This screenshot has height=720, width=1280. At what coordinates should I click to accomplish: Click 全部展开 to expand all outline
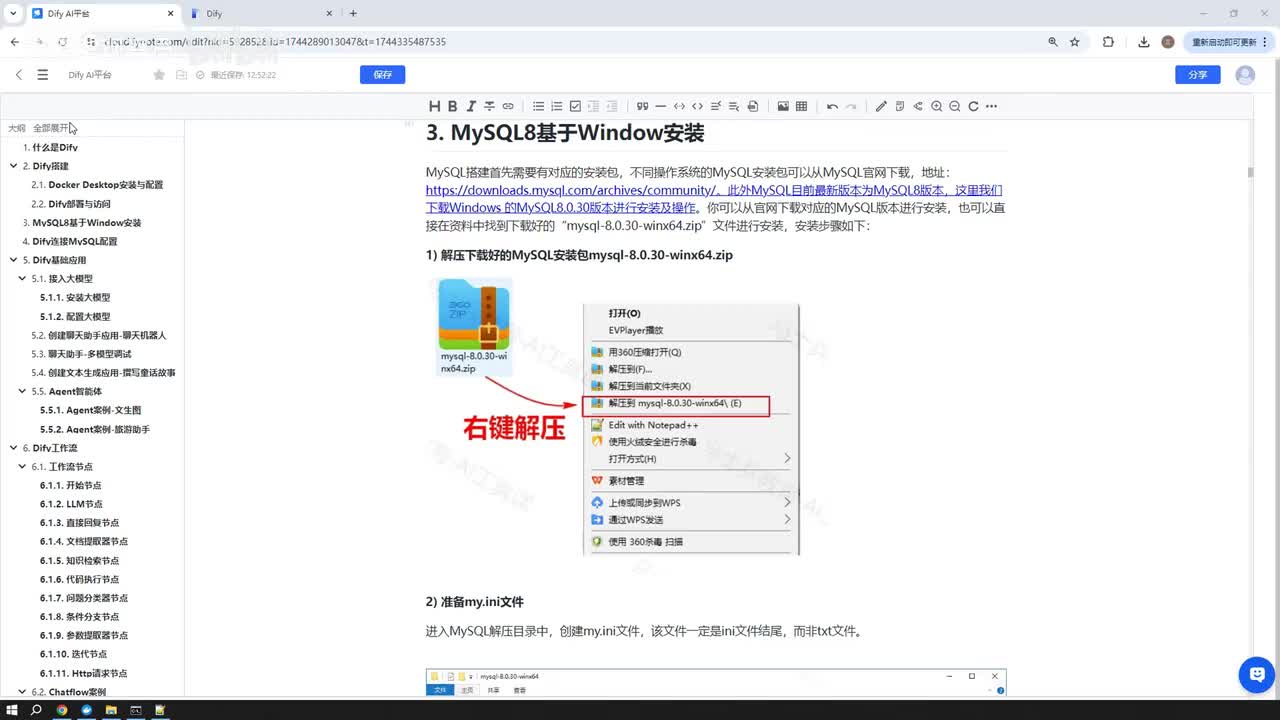(50, 128)
